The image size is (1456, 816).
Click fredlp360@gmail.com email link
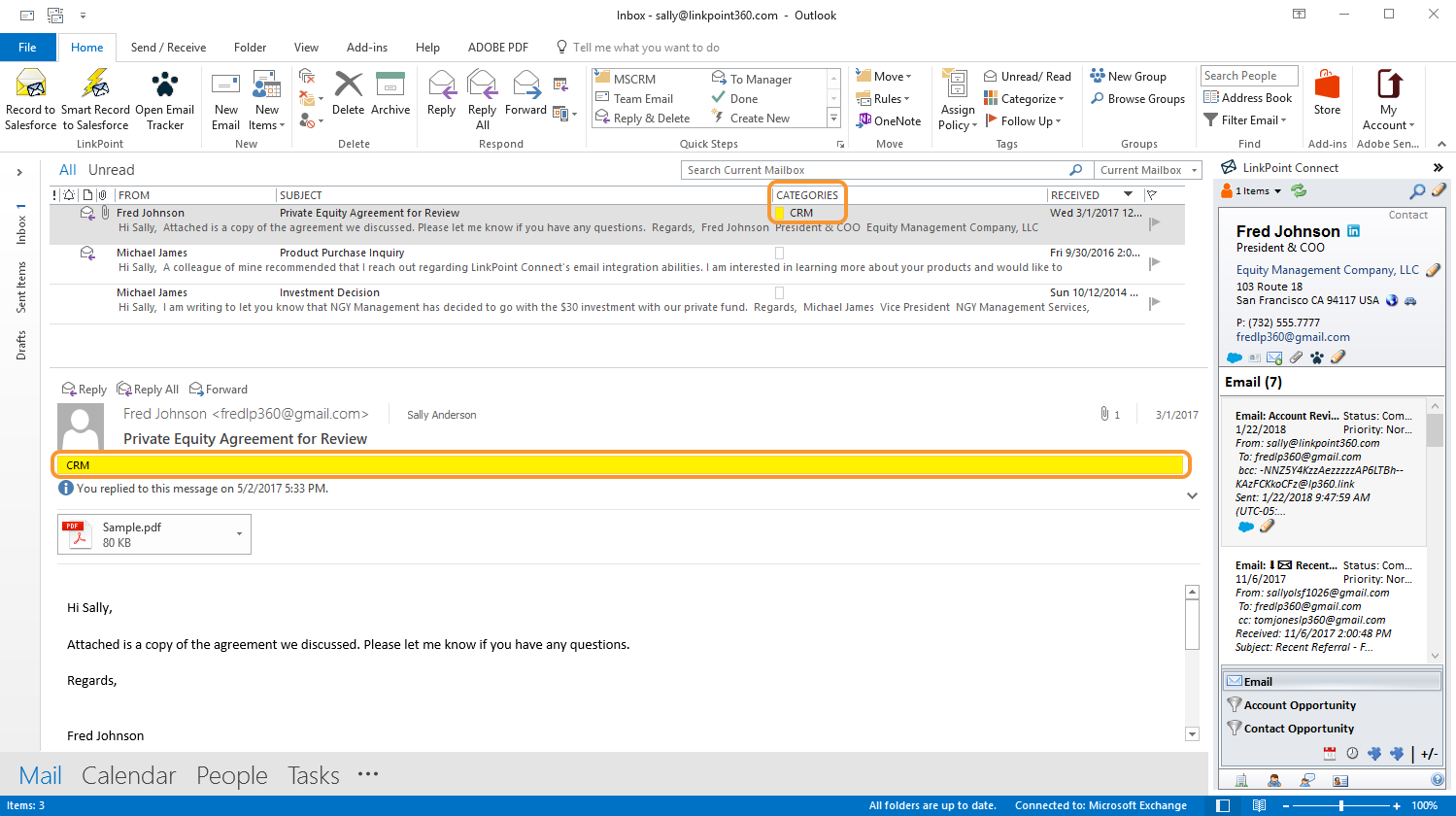pos(1293,337)
